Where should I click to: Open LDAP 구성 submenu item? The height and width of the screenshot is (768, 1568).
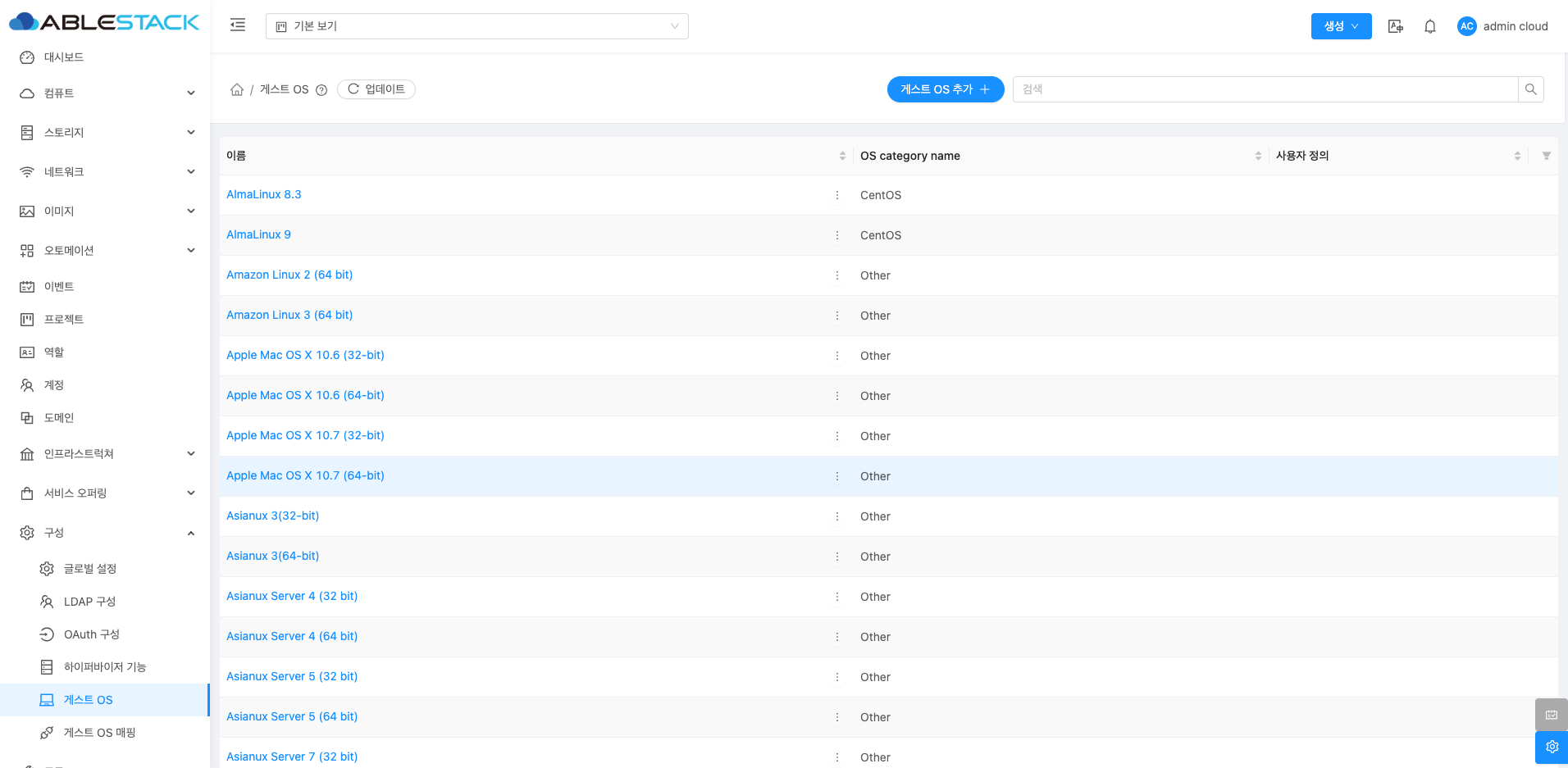(105, 602)
